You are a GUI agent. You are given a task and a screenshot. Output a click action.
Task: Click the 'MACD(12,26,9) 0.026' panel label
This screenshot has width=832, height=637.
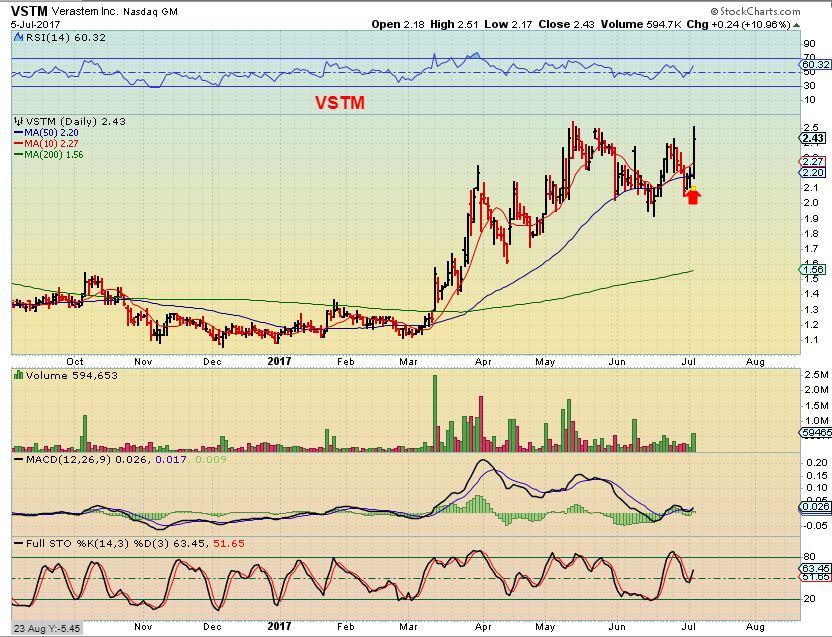tap(86, 459)
